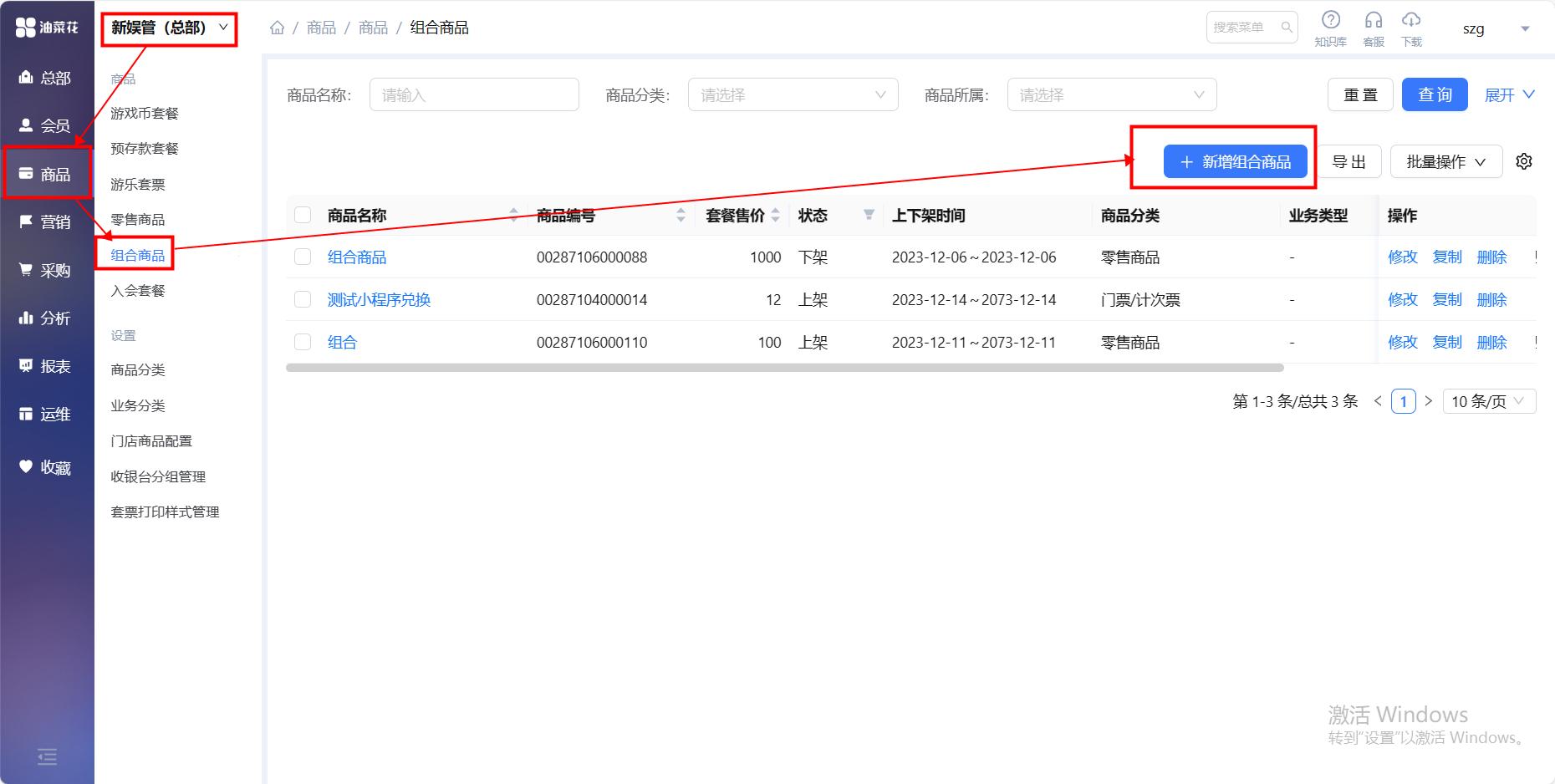
Task: Open 套票打印样式管理 menu item
Action: tap(165, 512)
